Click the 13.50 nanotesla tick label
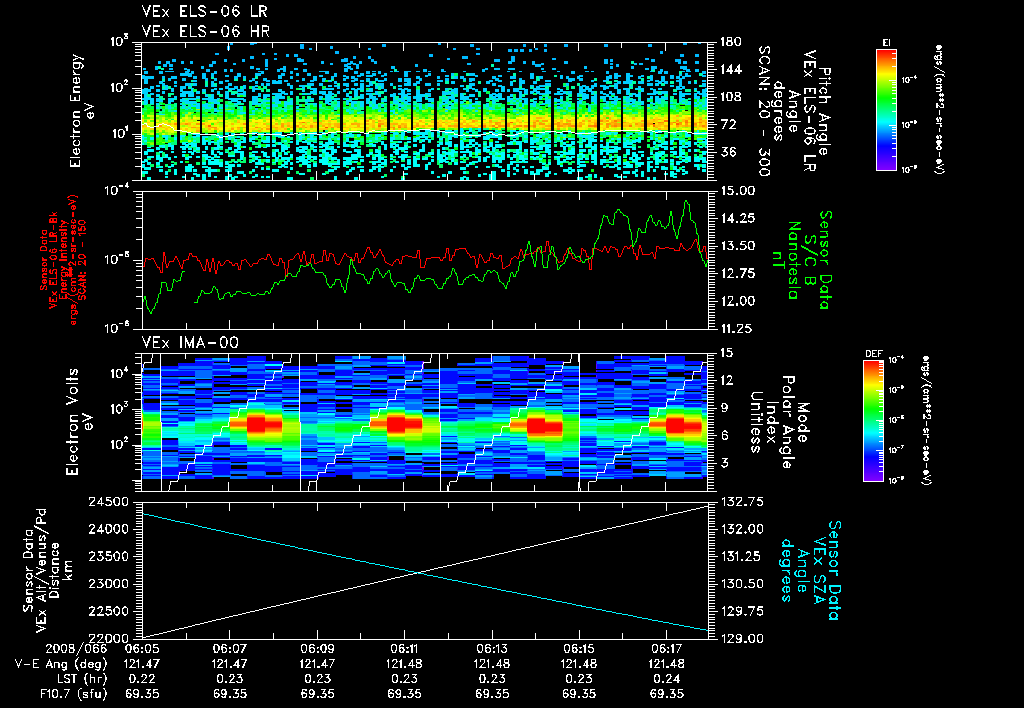This screenshot has height=708, width=1024. [x=737, y=246]
